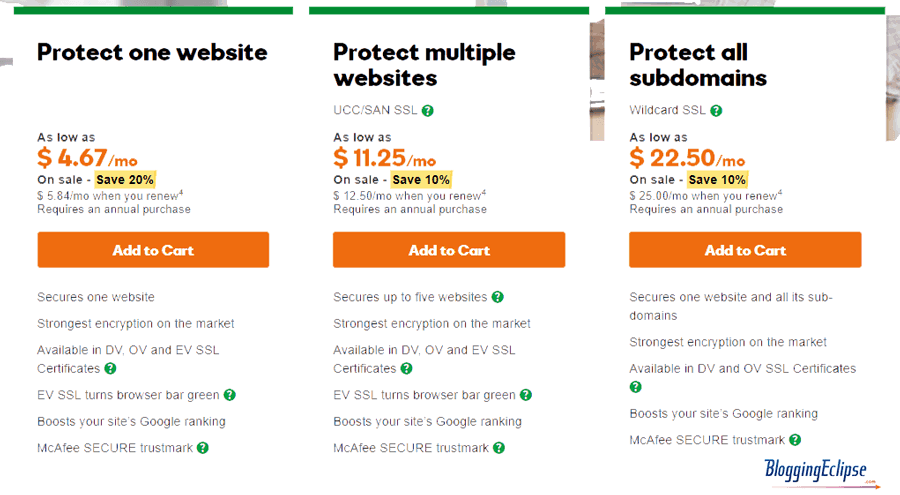This screenshot has height=495, width=900.
Task: Click the Protect all subdomains heading
Action: pos(698,65)
